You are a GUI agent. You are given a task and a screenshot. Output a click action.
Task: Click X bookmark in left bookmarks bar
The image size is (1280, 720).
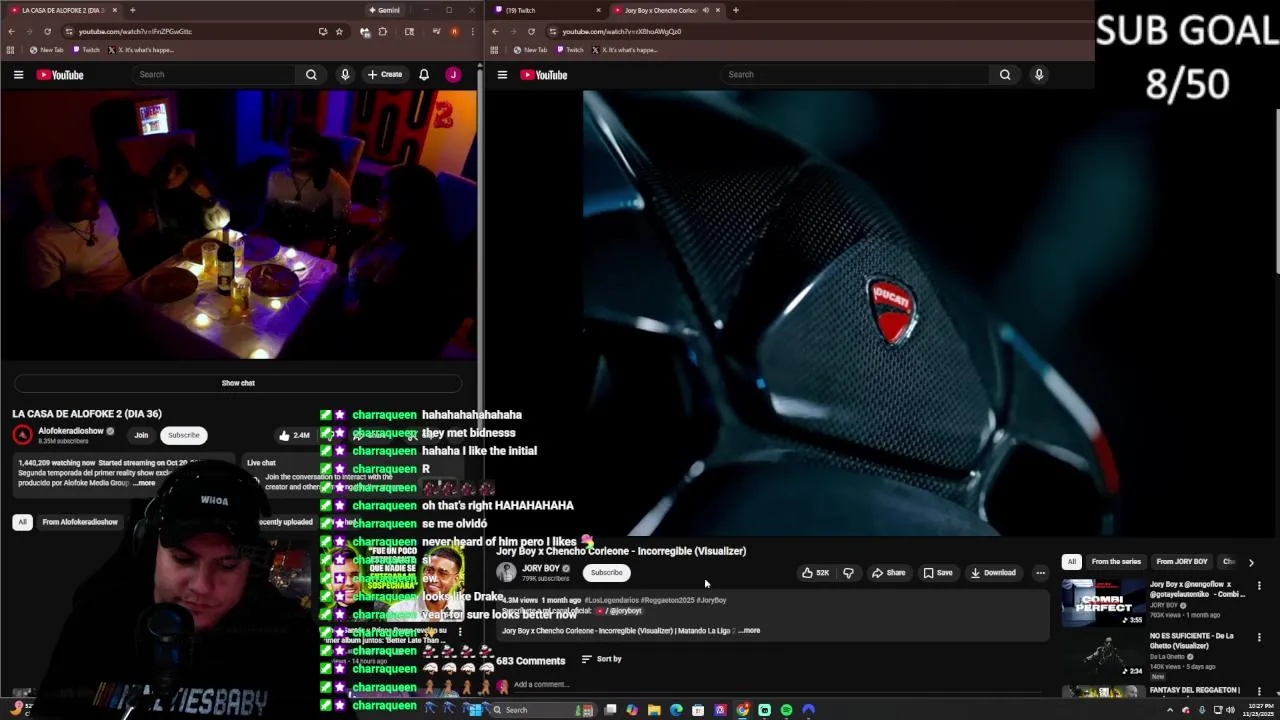pos(141,50)
